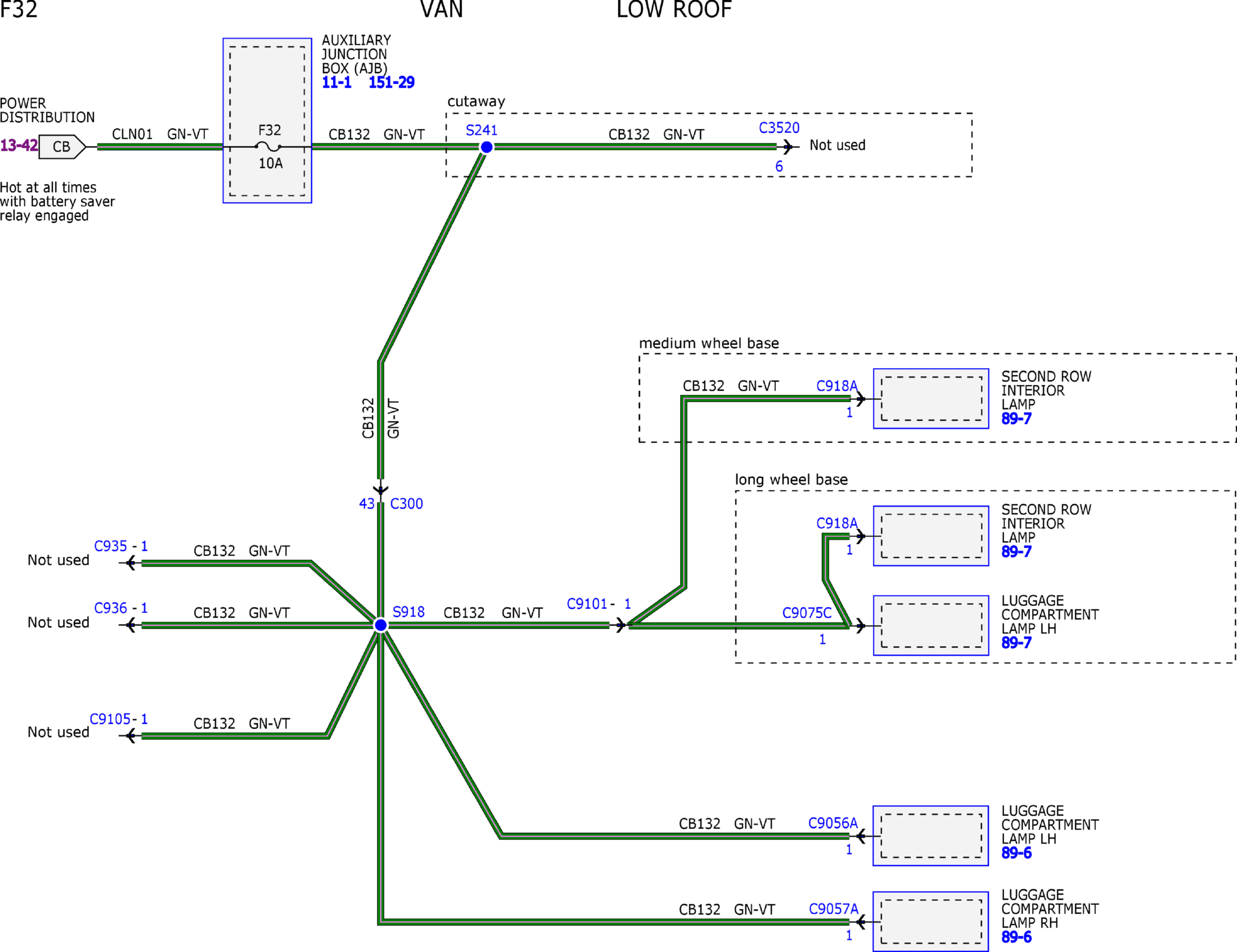Select the long wheelbase Second Row Interior Lamp box
Screen dimensions: 1237x952
pos(931,536)
